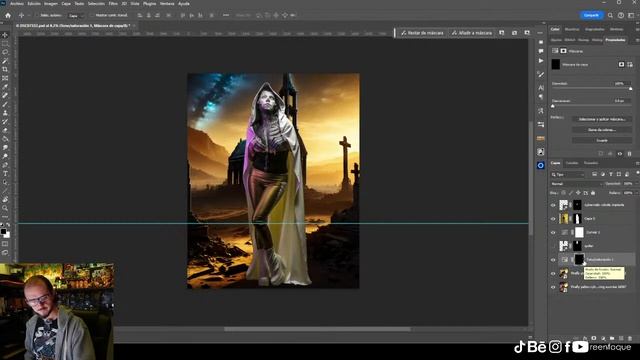This screenshot has height=360, width=640.
Task: Open the help question mark icon
Action: (x=621, y=16)
